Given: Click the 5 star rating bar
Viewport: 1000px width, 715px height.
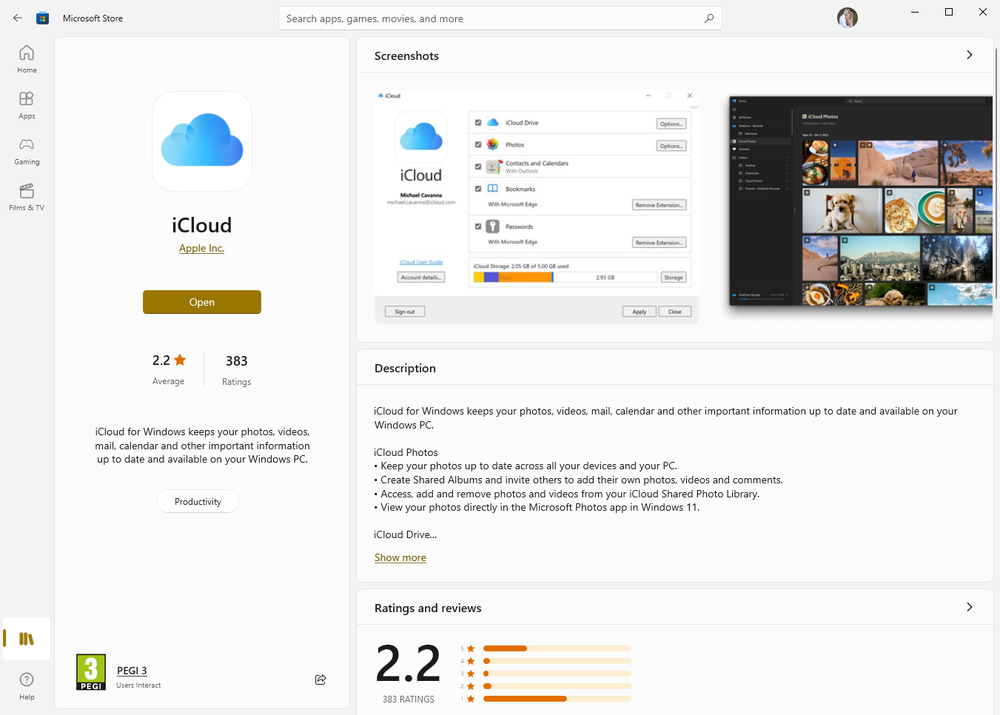Looking at the screenshot, I should [x=557, y=648].
